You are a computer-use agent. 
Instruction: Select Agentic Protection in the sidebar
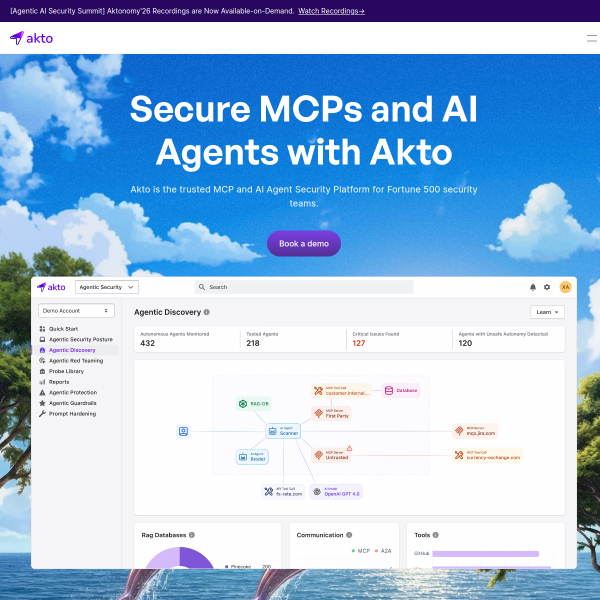tap(73, 392)
